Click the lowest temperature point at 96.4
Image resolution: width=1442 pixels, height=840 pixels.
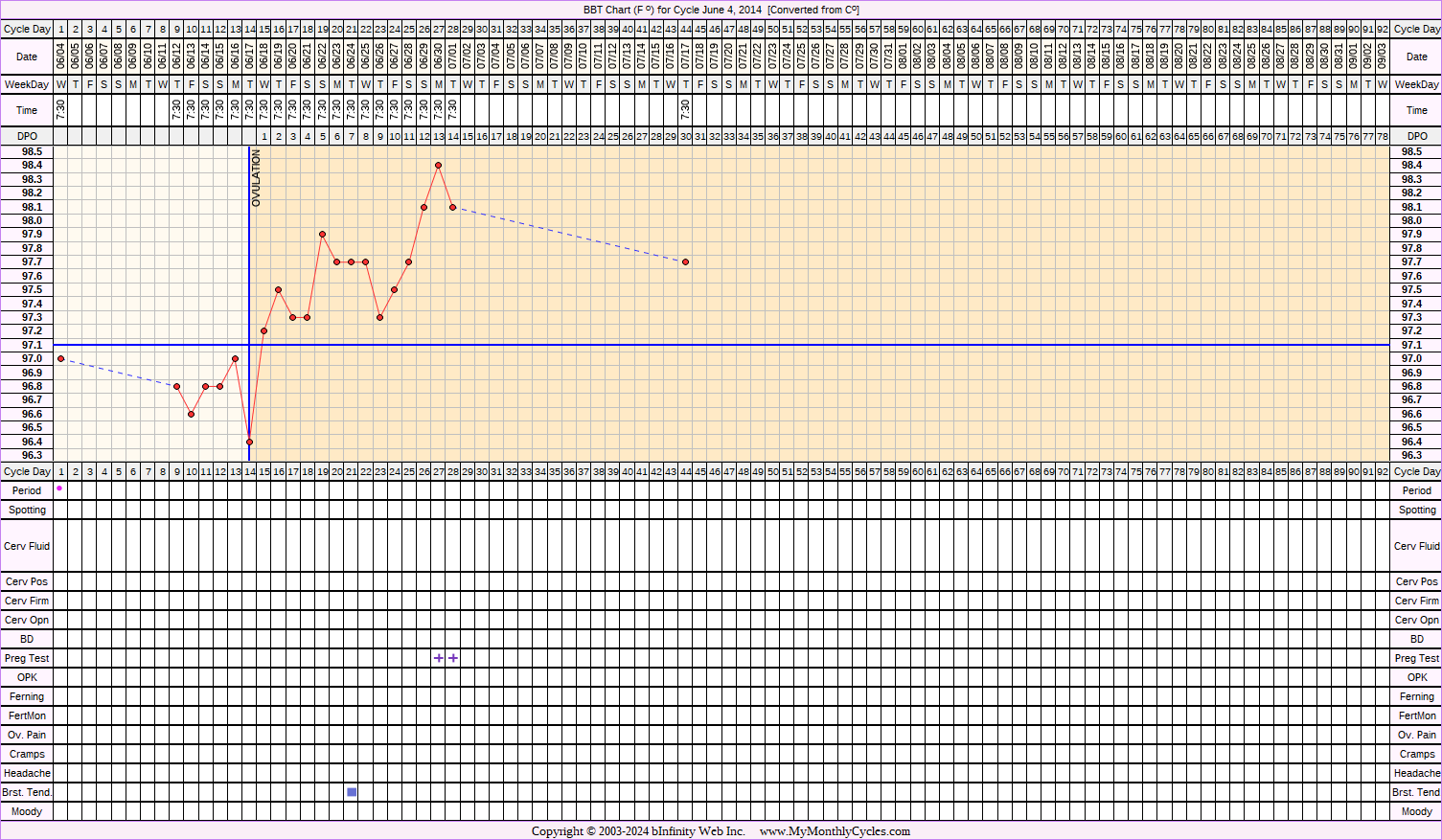pos(249,442)
